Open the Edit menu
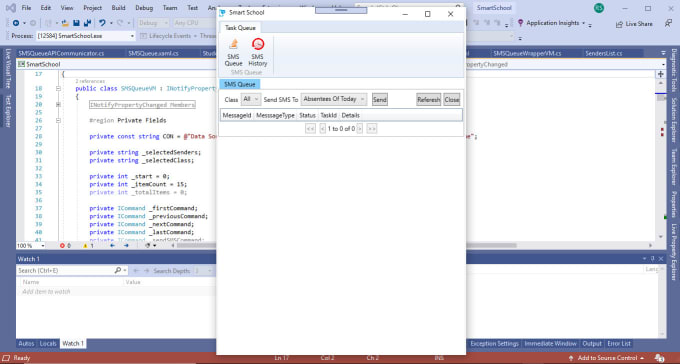680x364 pixels. click(x=46, y=8)
